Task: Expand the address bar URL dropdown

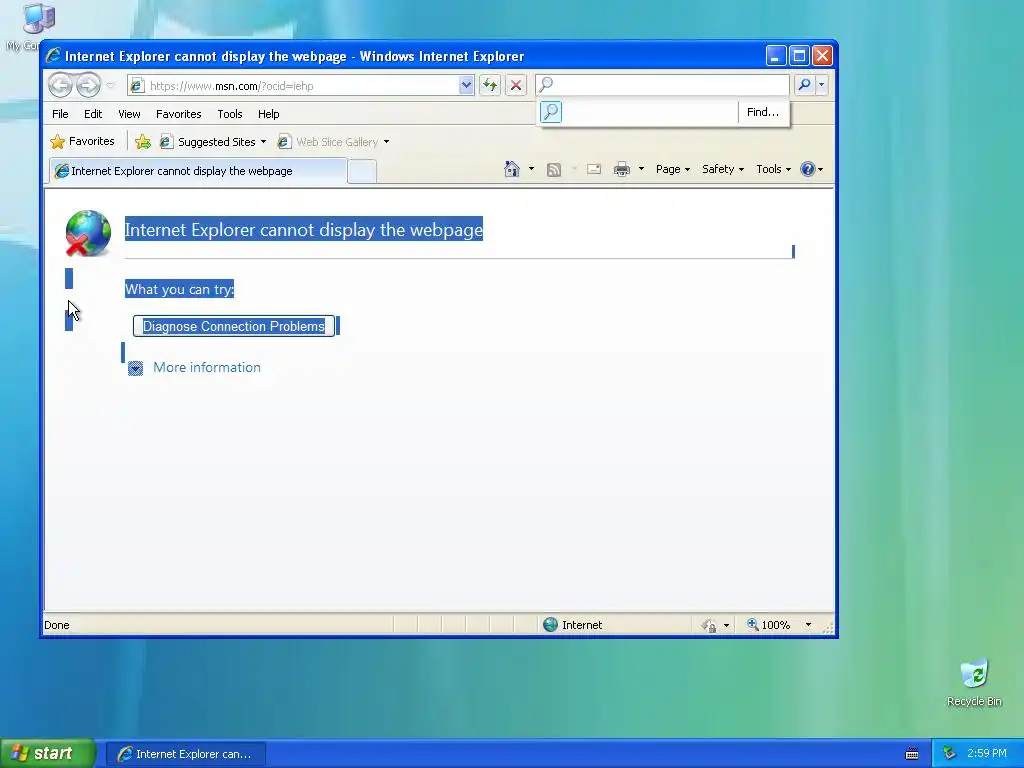Action: pyautogui.click(x=466, y=86)
